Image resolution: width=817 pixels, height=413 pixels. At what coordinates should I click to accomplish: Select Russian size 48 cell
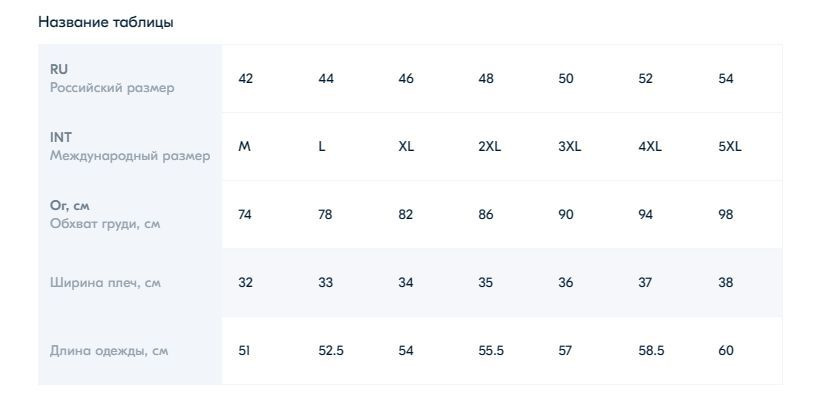tap(486, 79)
